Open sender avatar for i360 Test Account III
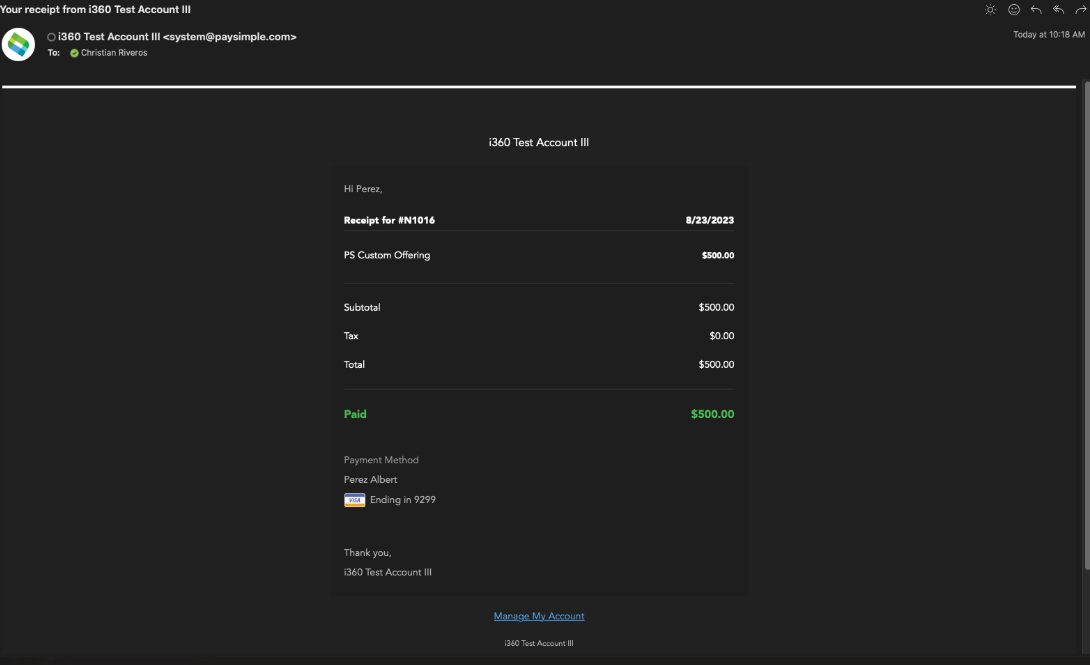This screenshot has height=665, width=1090. pyautogui.click(x=18, y=44)
